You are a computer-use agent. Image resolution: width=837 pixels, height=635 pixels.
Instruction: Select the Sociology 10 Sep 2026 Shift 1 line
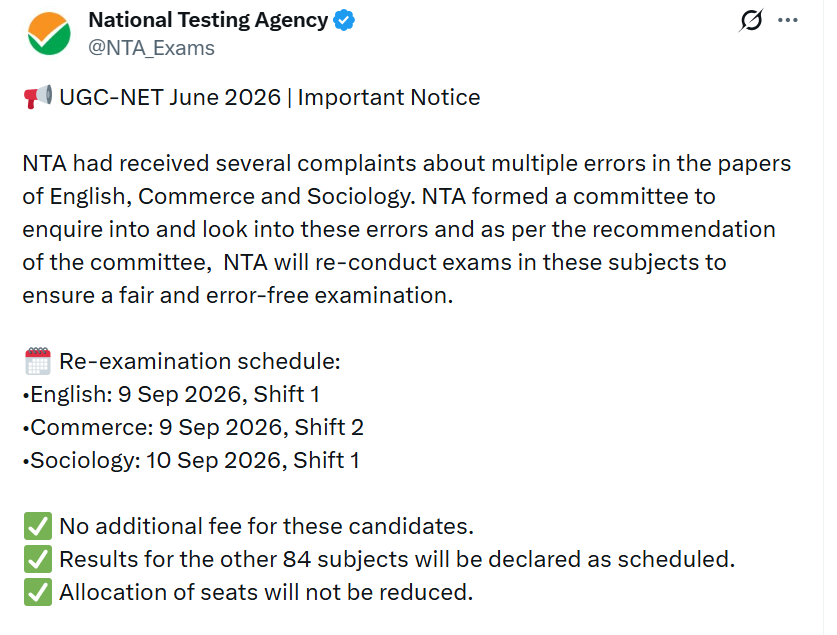(191, 461)
